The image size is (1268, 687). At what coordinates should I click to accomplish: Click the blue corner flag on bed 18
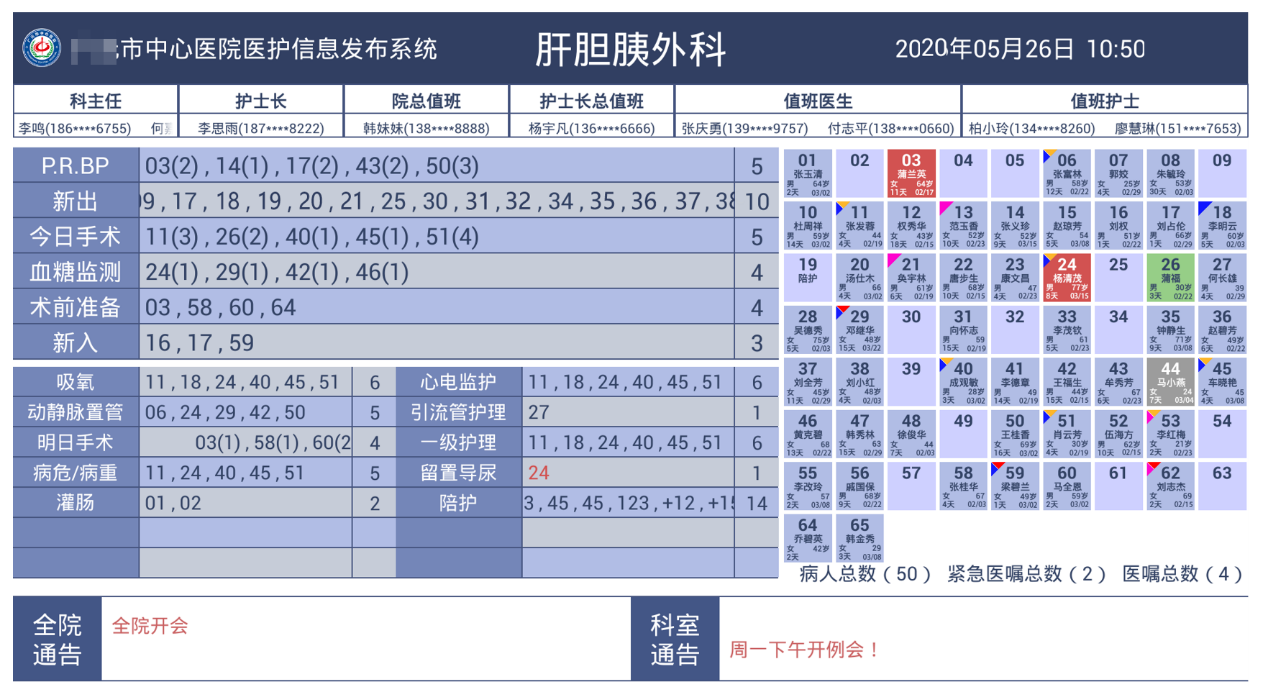click(1204, 207)
